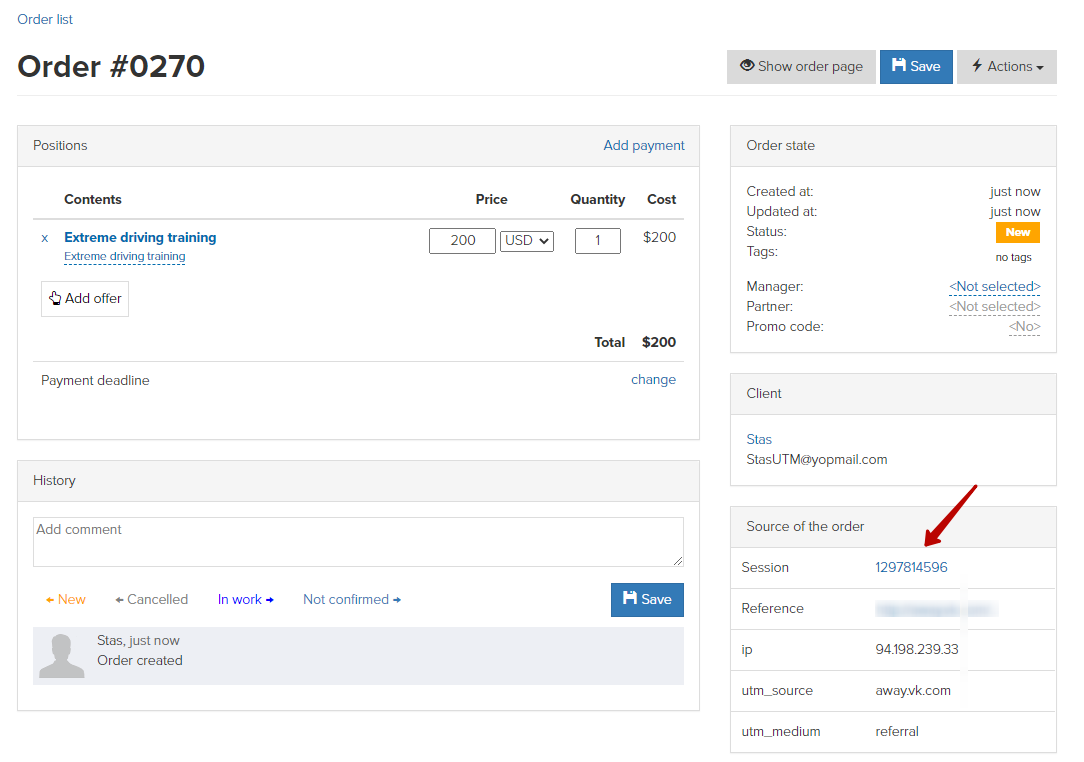The height and width of the screenshot is (762, 1084).
Task: Click the Promo code No link
Action: 1024,327
